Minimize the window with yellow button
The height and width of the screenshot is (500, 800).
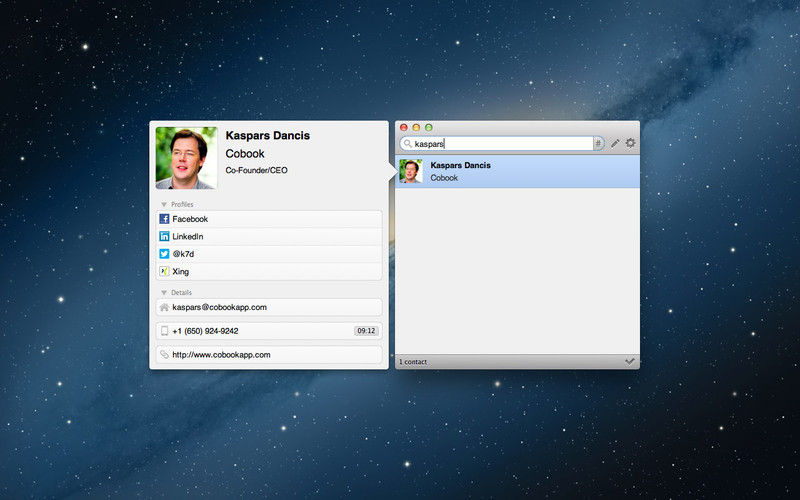tap(416, 128)
